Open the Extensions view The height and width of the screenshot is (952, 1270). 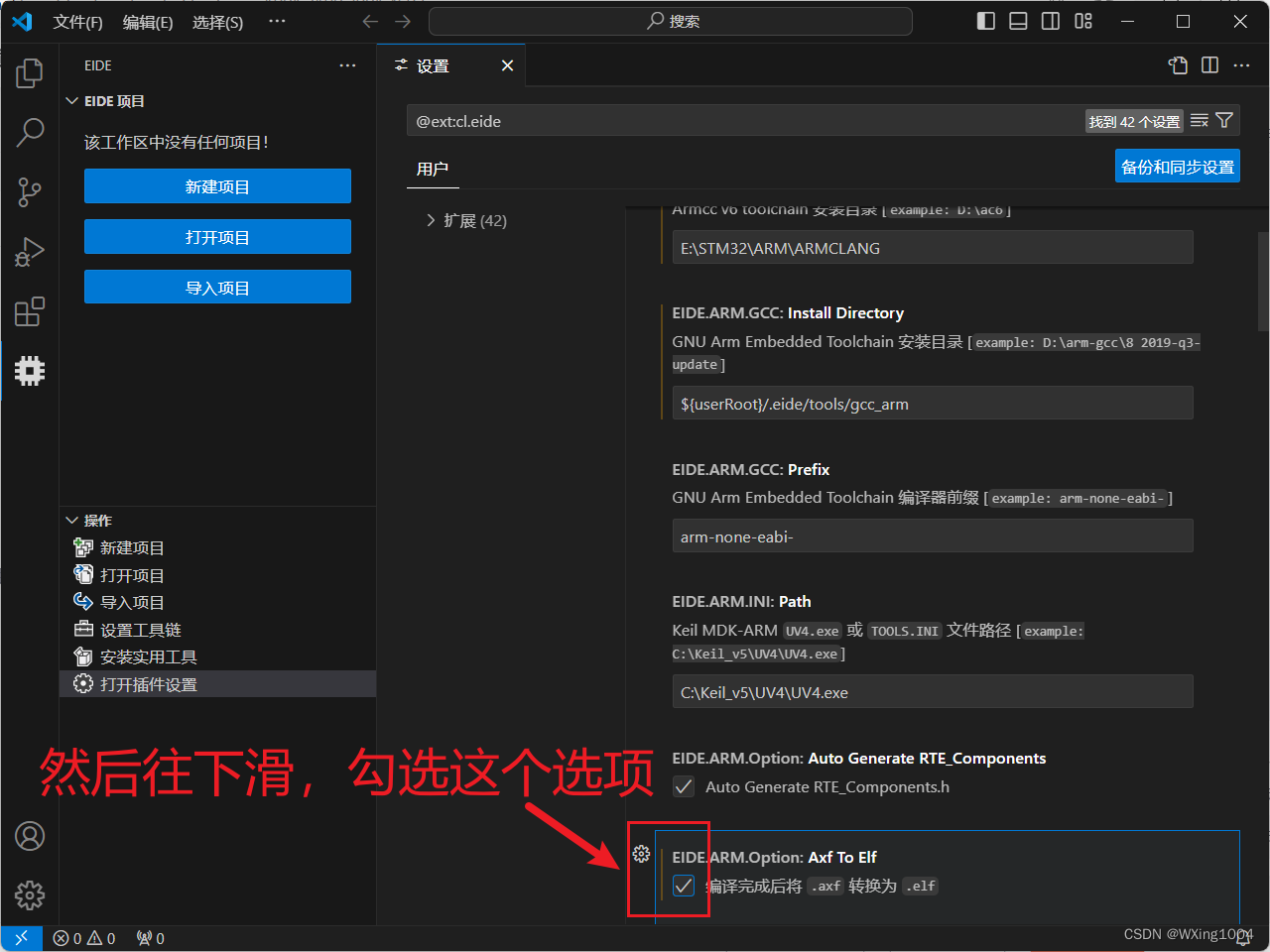coord(30,311)
